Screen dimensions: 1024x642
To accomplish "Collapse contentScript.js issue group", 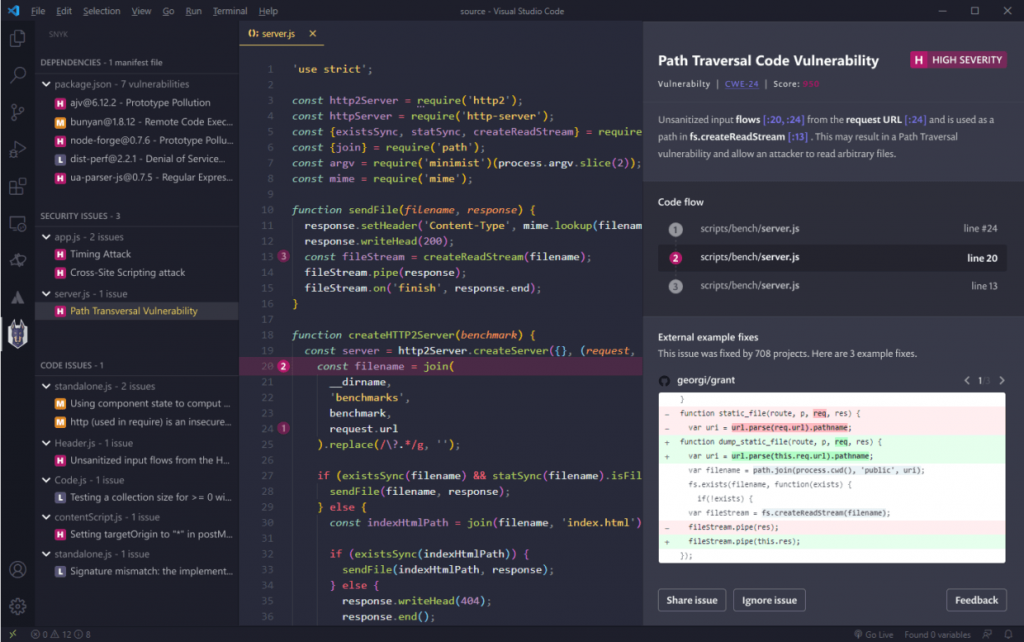I will 46,517.
